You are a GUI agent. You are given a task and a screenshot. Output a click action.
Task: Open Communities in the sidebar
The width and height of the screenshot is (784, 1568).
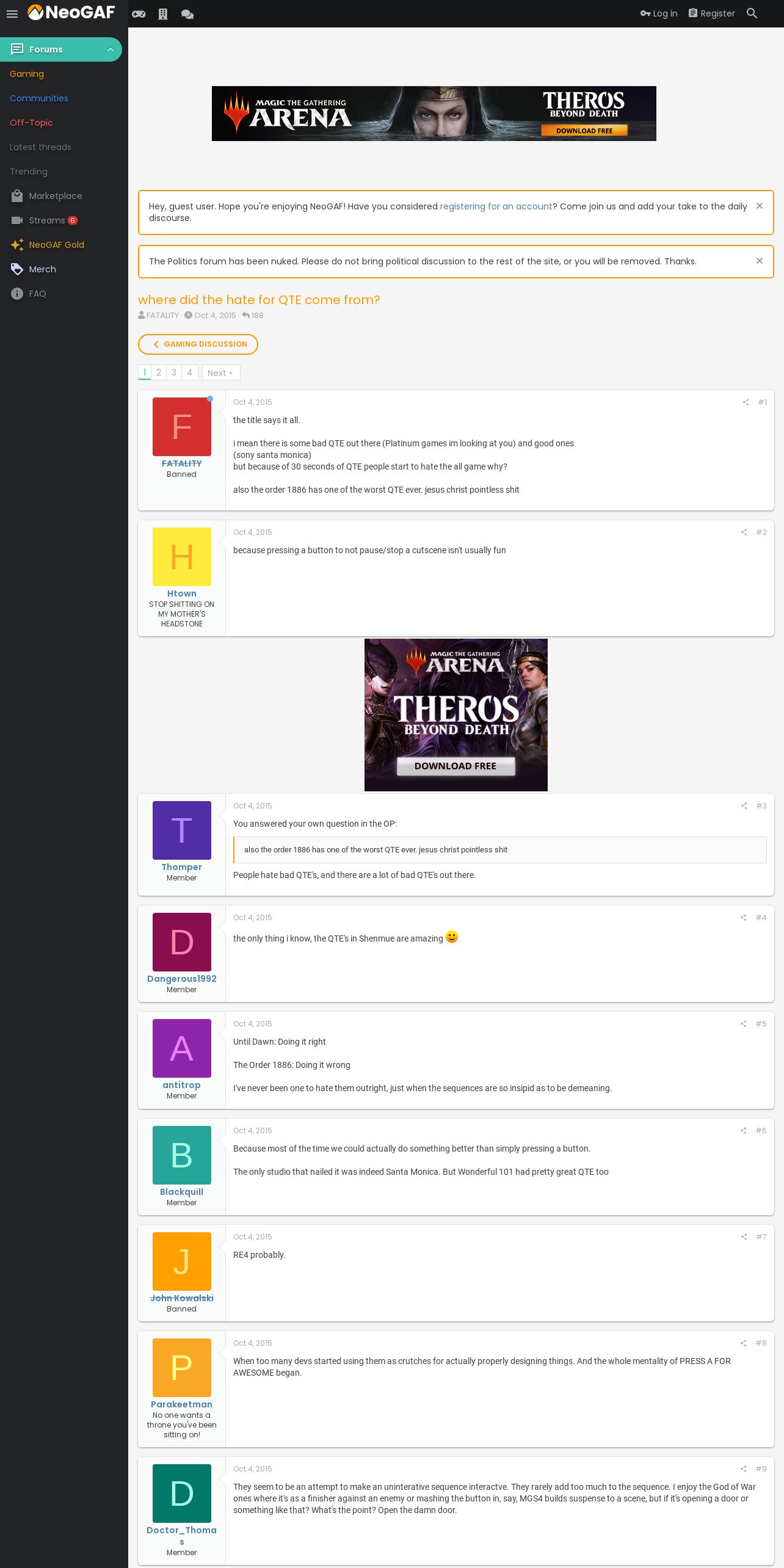click(39, 98)
